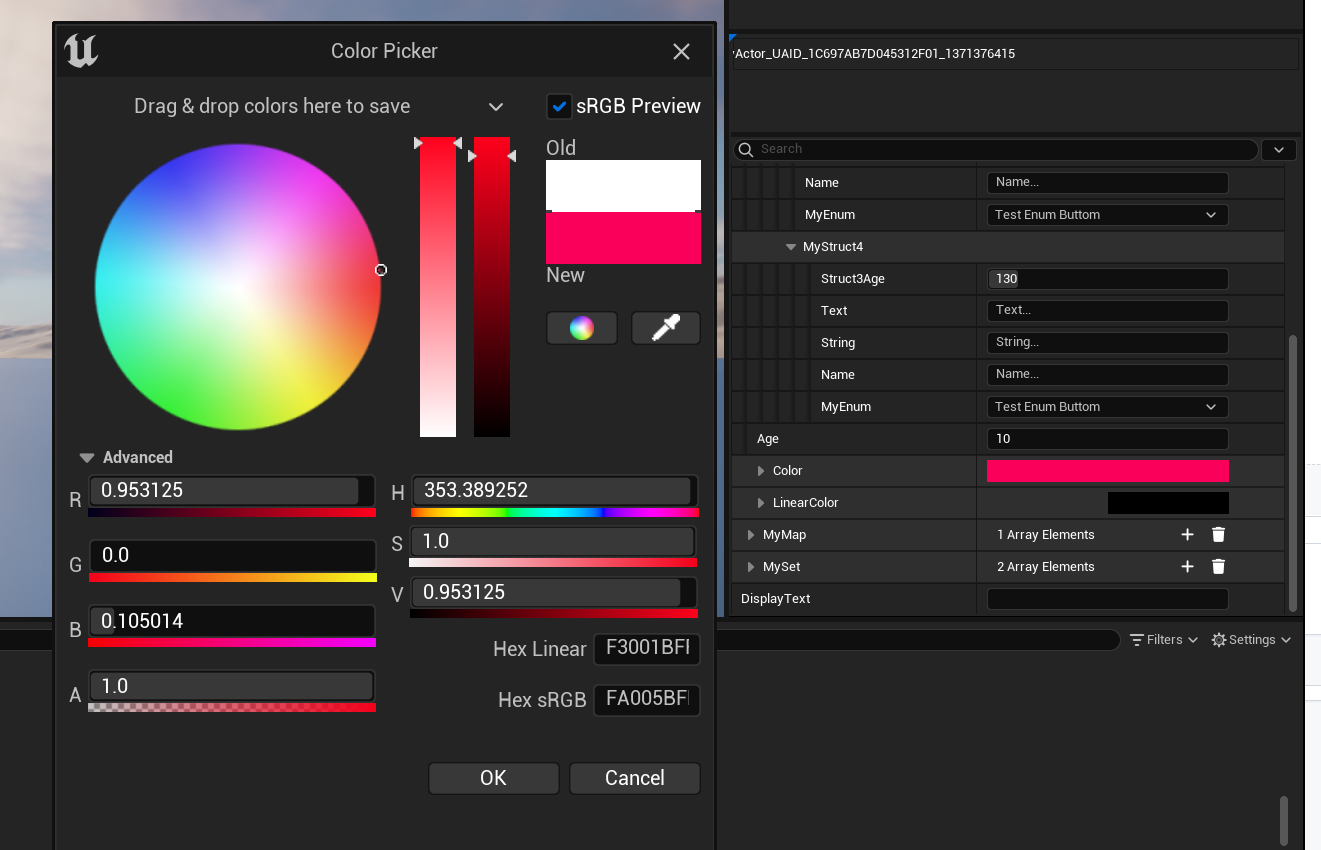Open the first MyEnum Test Enum Buttom dropdown
The width and height of the screenshot is (1321, 850).
pyautogui.click(x=1107, y=215)
